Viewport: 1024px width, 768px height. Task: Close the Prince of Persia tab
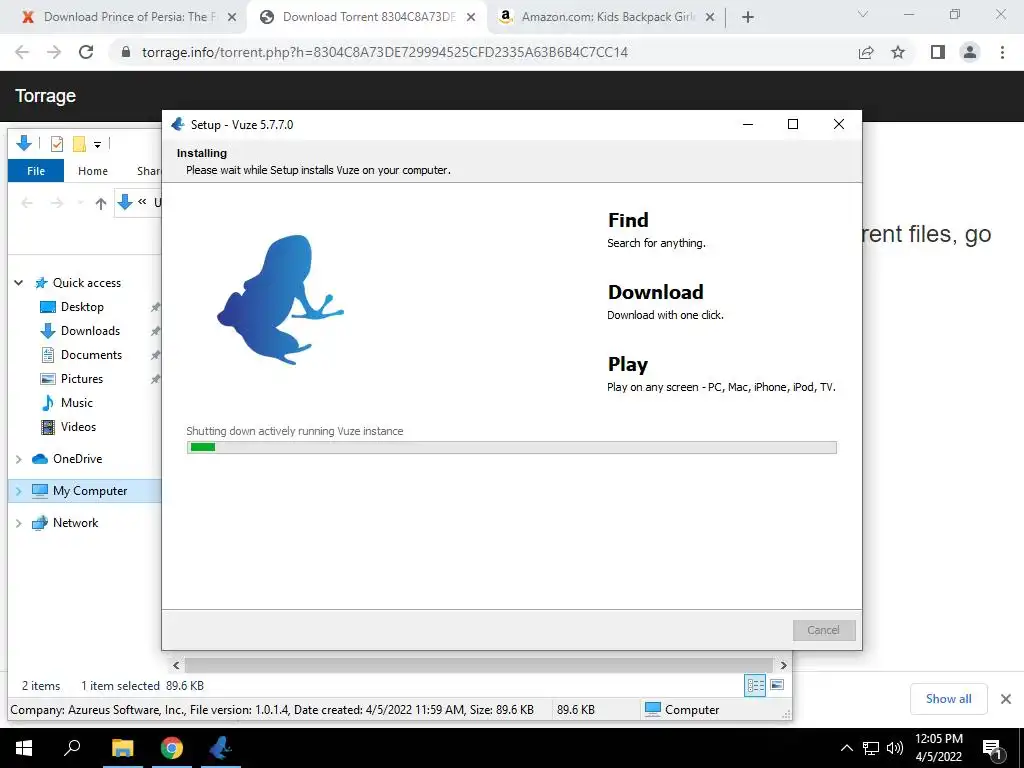click(232, 17)
